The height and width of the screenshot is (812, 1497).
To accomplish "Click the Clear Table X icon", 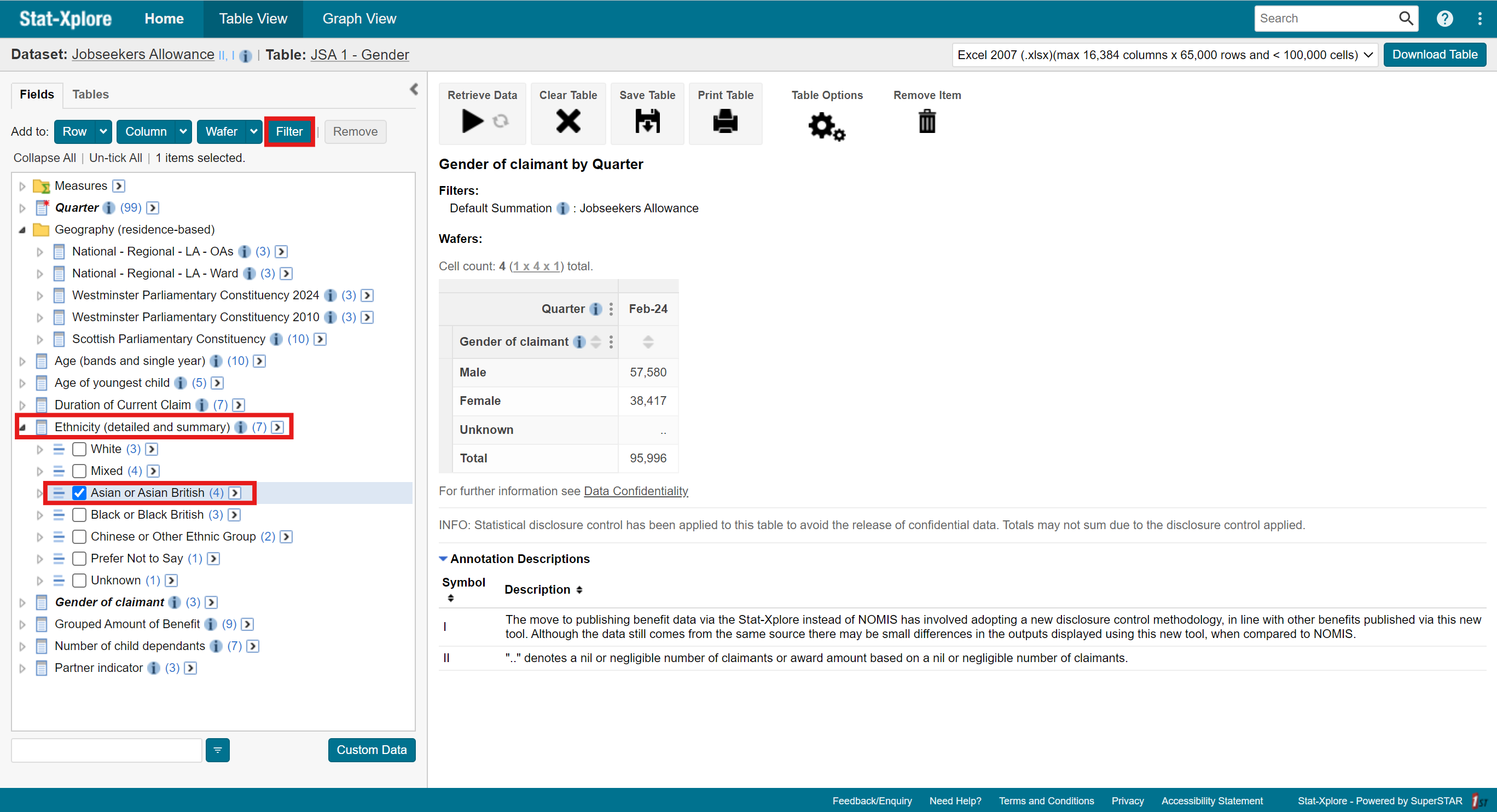I will coord(568,121).
